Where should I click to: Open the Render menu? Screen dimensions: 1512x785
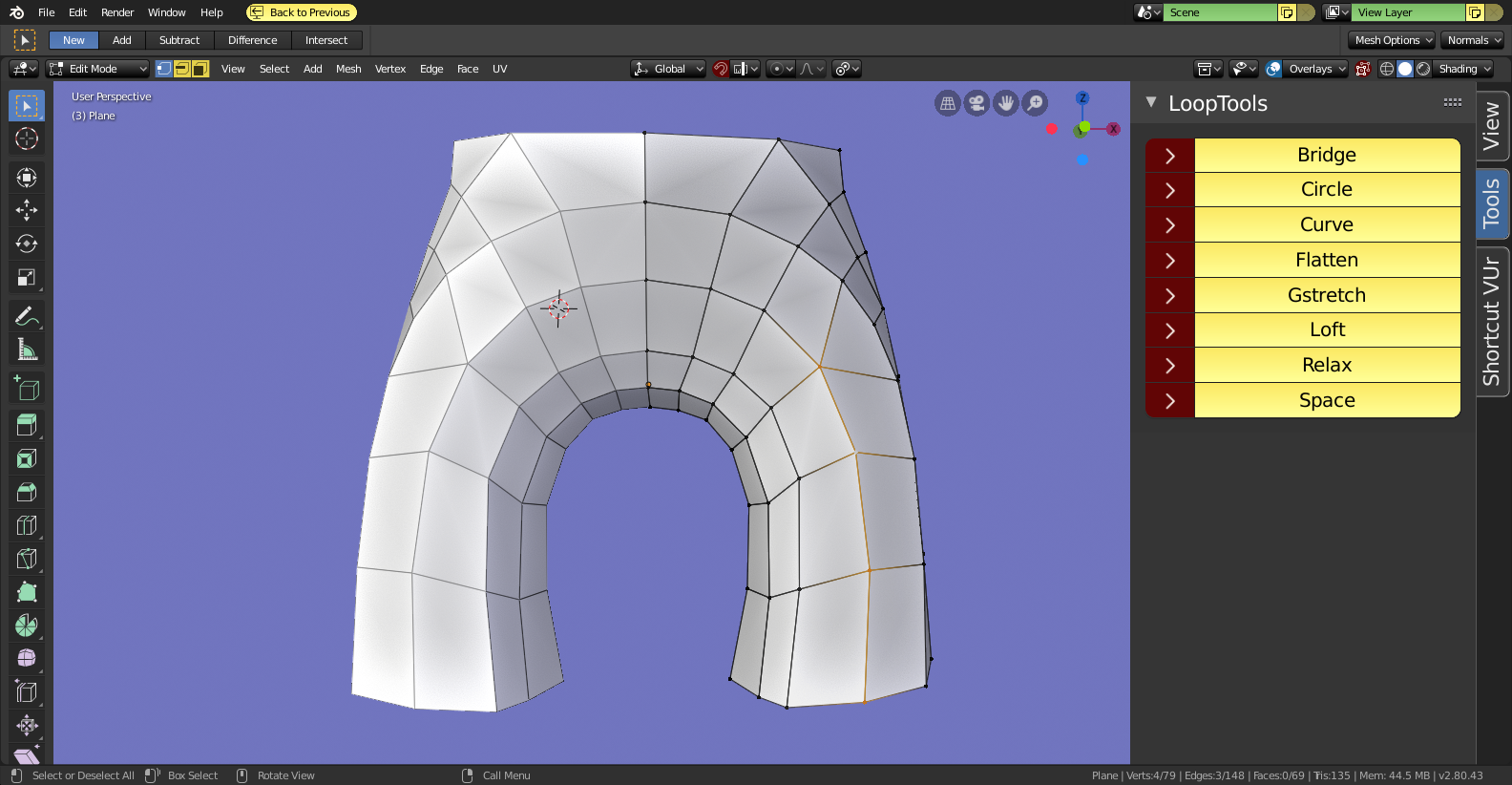point(117,12)
